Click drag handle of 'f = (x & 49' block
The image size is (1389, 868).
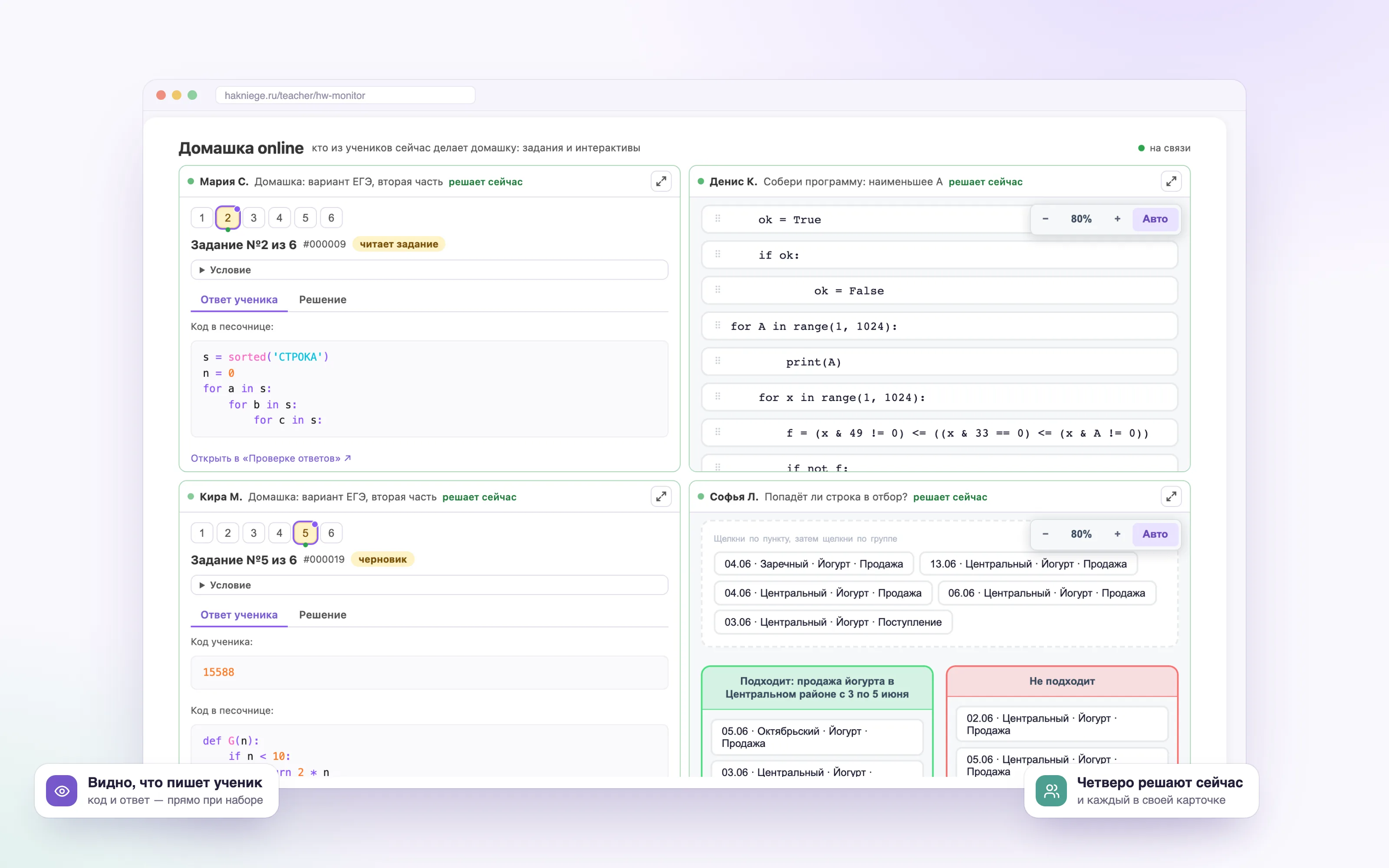pos(718,432)
